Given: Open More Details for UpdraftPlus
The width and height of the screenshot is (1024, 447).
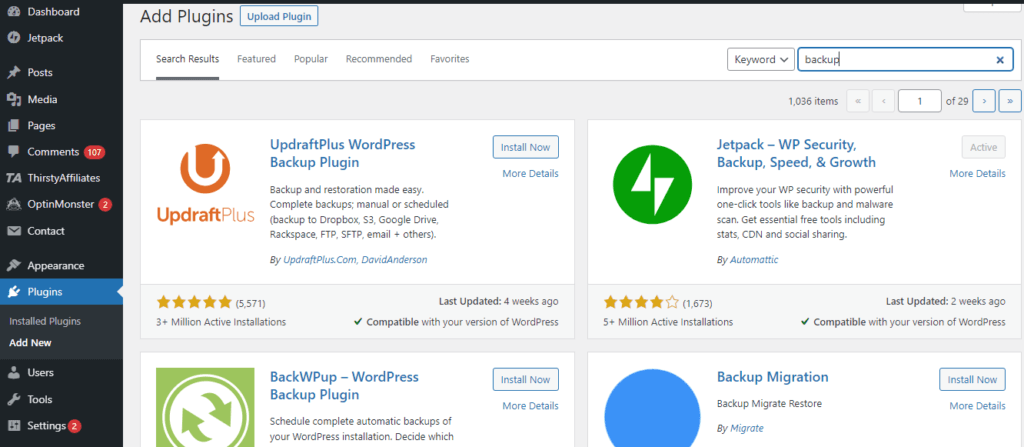Looking at the screenshot, I should tap(530, 174).
